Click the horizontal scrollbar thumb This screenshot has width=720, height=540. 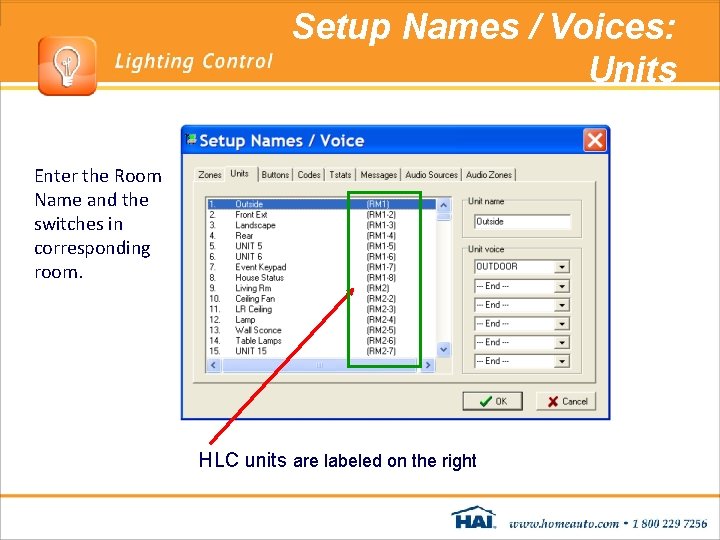click(319, 365)
